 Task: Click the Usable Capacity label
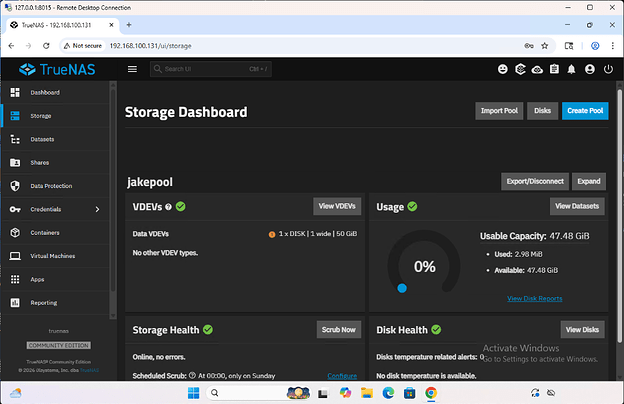(513, 236)
